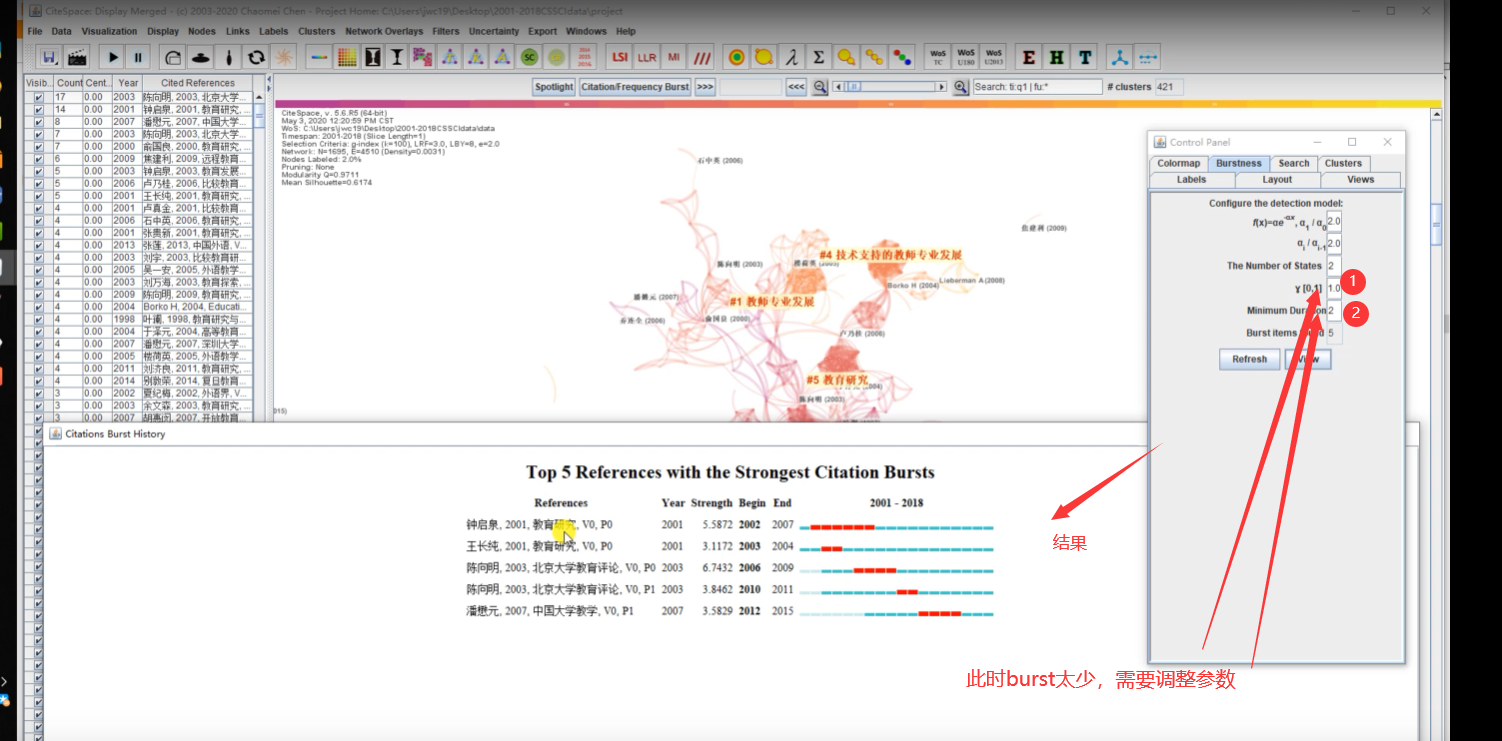Click the circular refresh arrows icon
This screenshot has width=1502, height=741.
click(257, 57)
